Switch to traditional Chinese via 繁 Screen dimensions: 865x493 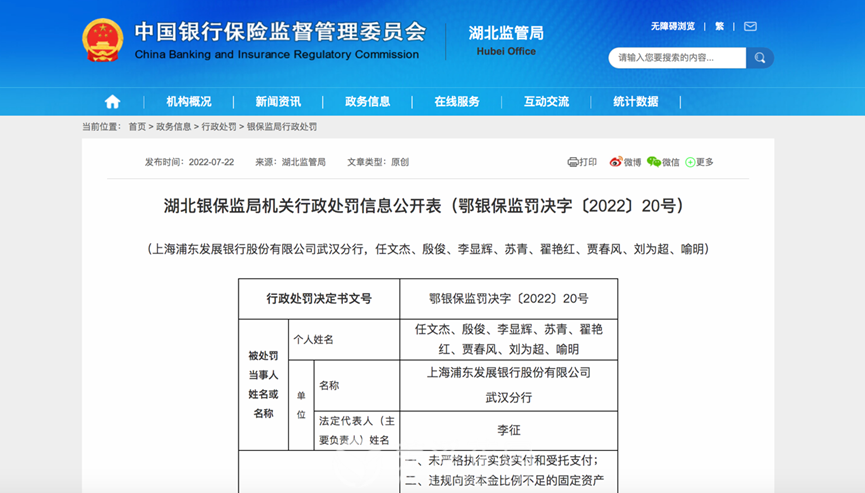[x=719, y=26]
